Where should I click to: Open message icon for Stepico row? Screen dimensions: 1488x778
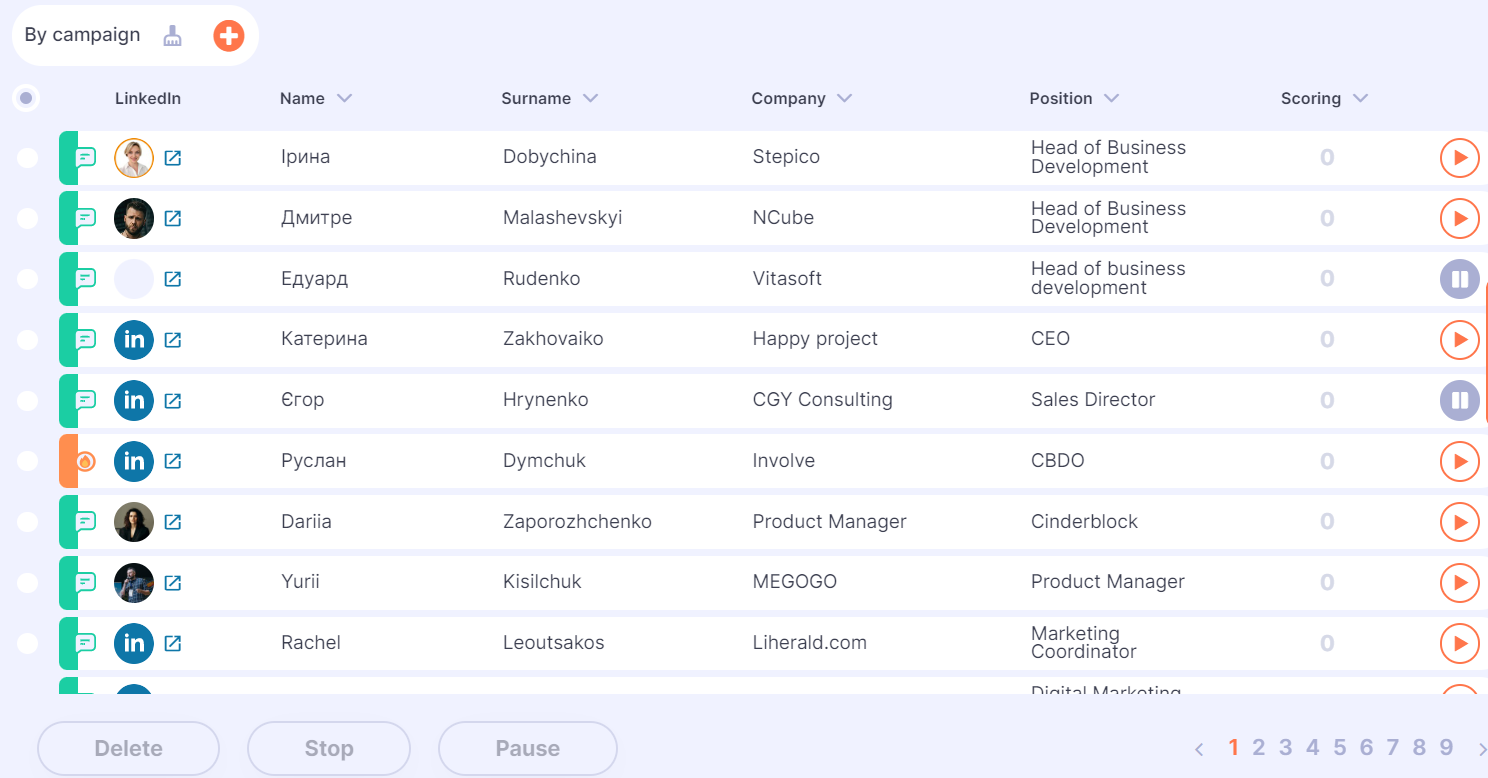tap(87, 158)
